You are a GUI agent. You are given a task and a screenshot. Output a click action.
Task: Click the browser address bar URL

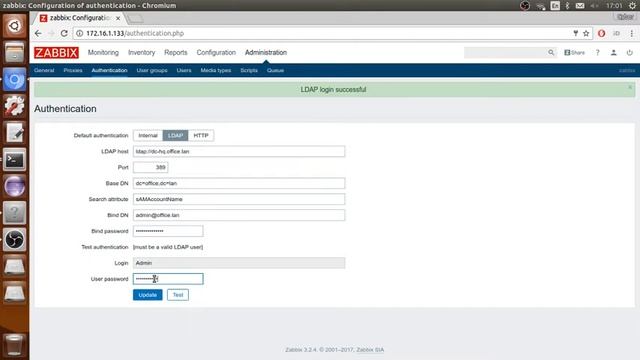(x=135, y=33)
